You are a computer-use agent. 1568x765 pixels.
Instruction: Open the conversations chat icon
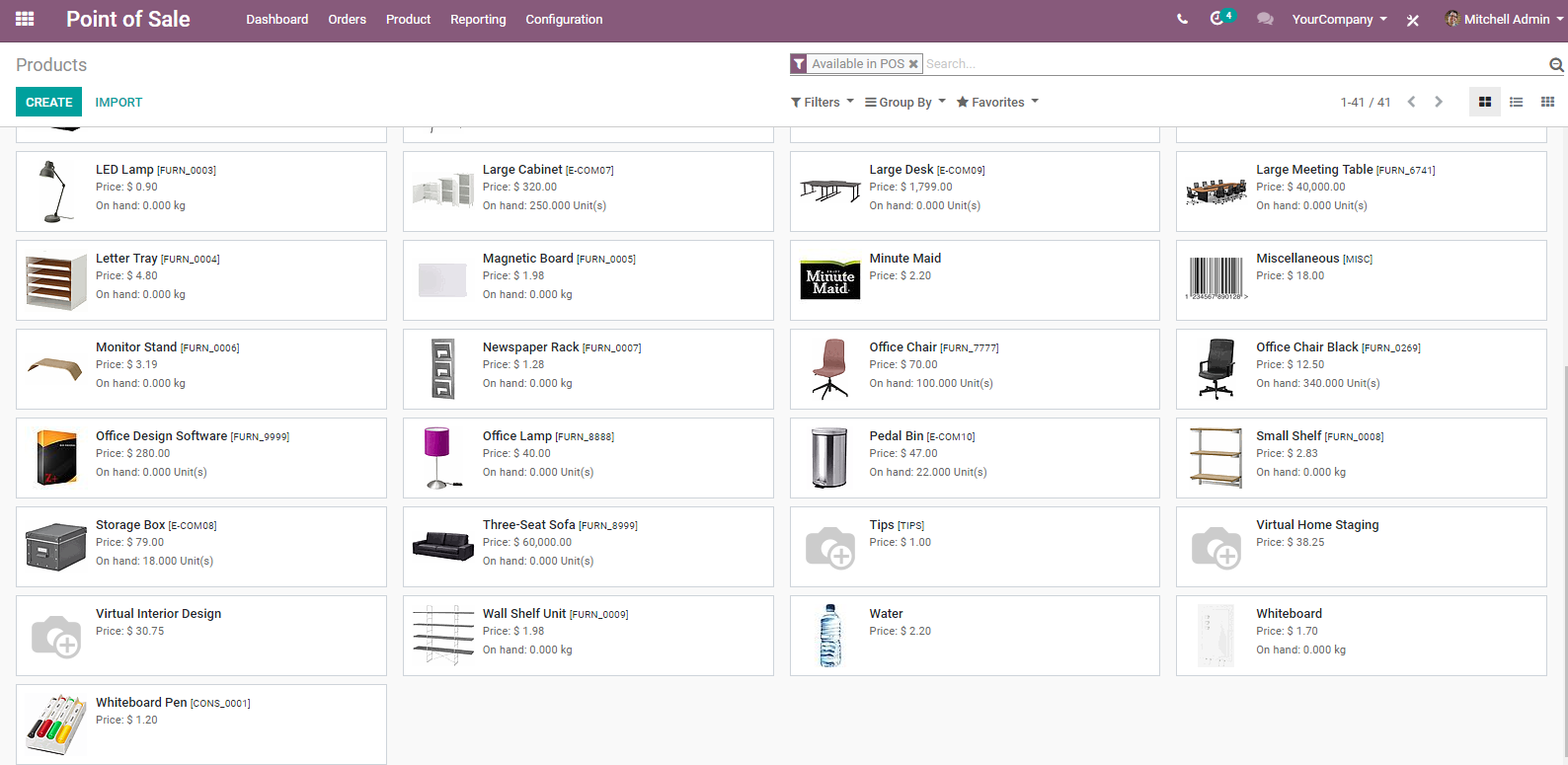[x=1265, y=19]
